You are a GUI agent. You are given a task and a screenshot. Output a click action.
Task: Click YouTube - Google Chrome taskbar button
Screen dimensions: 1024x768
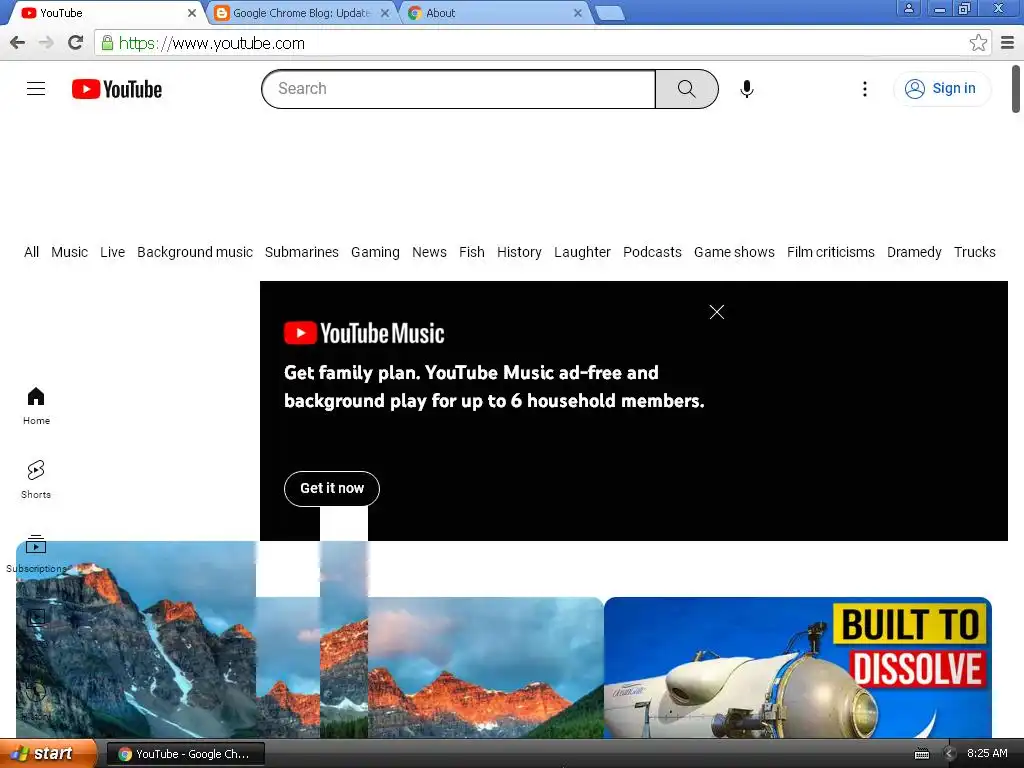(x=185, y=754)
